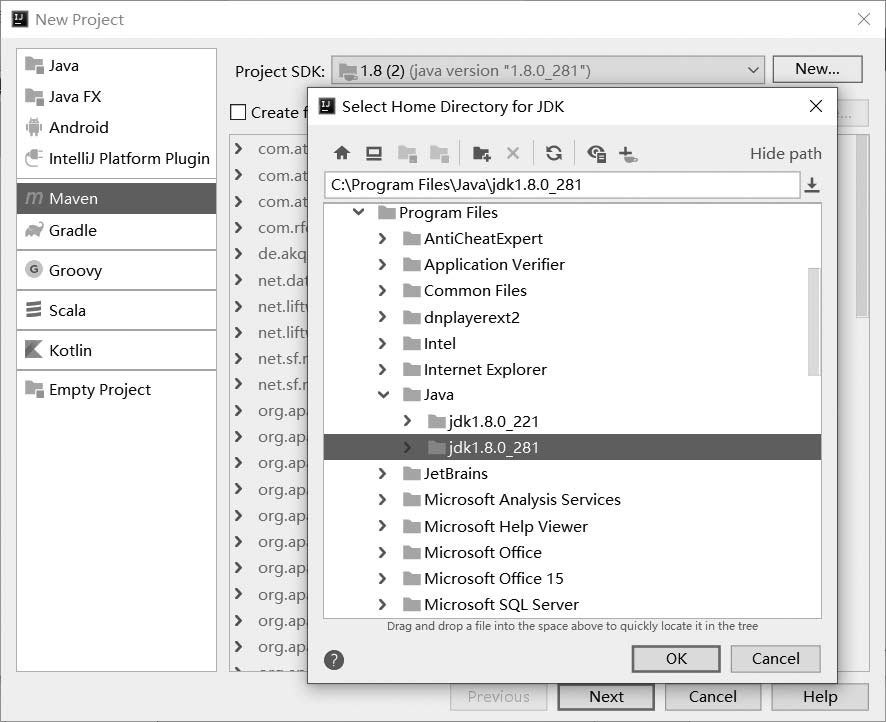The width and height of the screenshot is (886, 722).
Task: Open the Project SDK dropdown
Action: [x=548, y=71]
